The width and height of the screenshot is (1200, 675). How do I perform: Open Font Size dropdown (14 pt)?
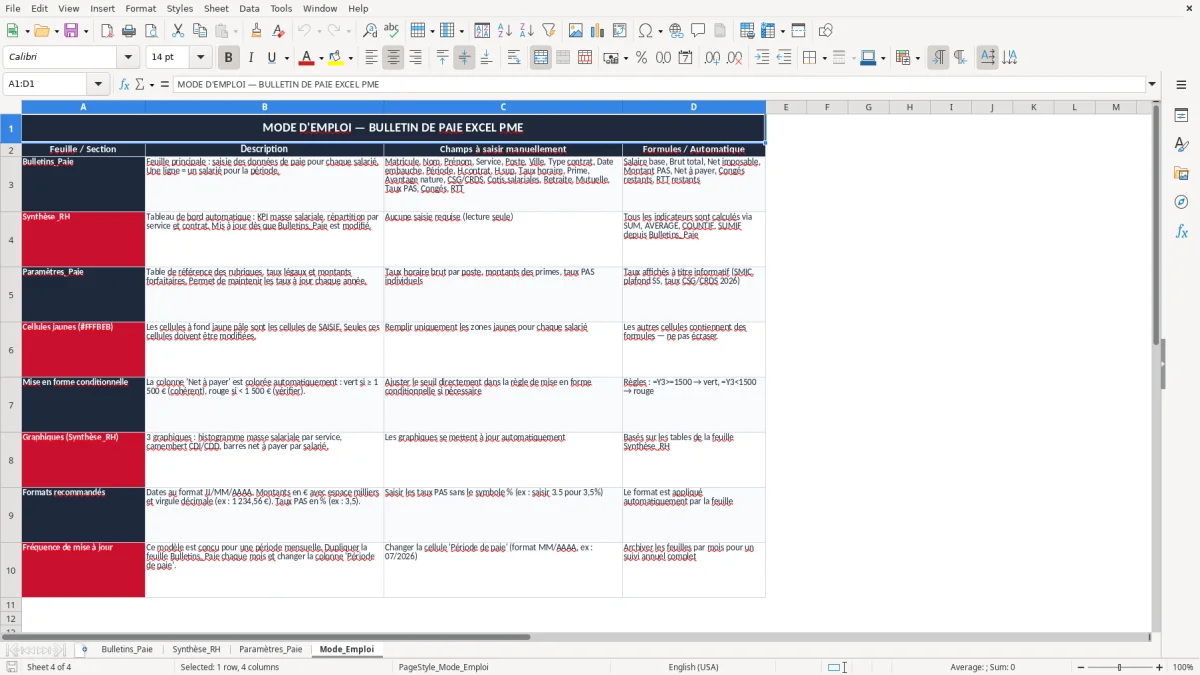200,58
